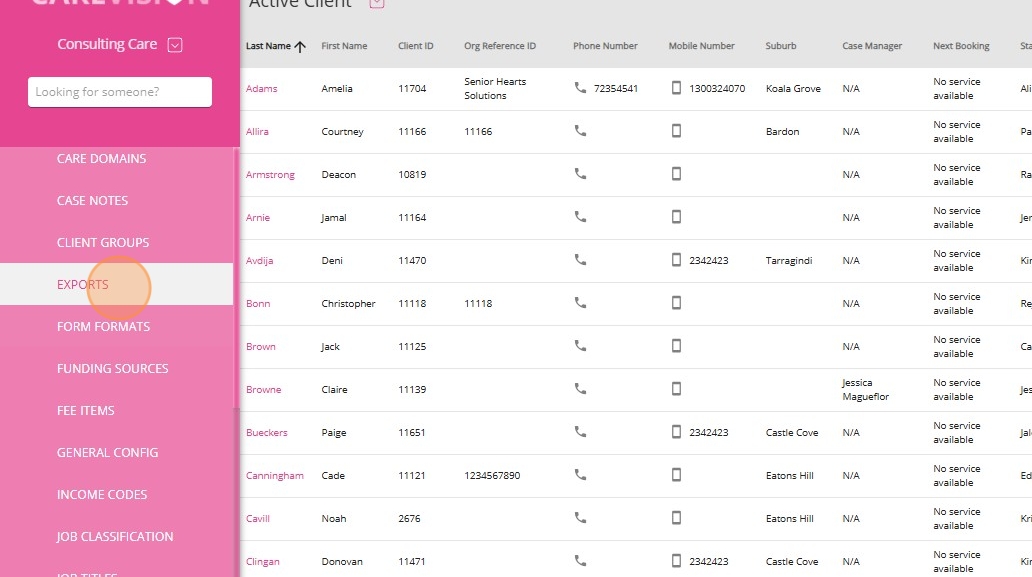
Task: Sort table by Case Manager header
Action: pos(872,46)
